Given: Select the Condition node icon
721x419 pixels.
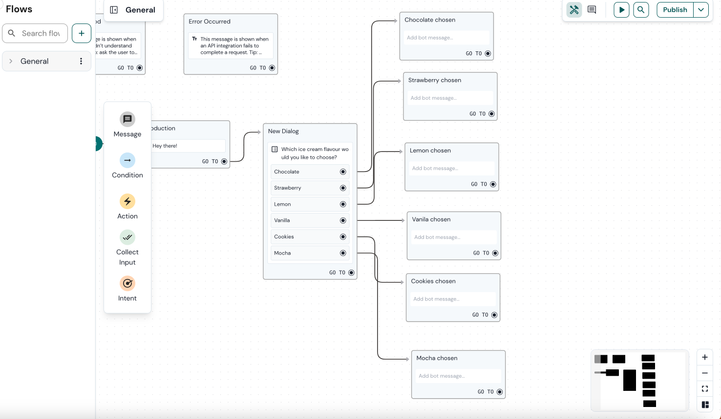Looking at the screenshot, I should [127, 160].
